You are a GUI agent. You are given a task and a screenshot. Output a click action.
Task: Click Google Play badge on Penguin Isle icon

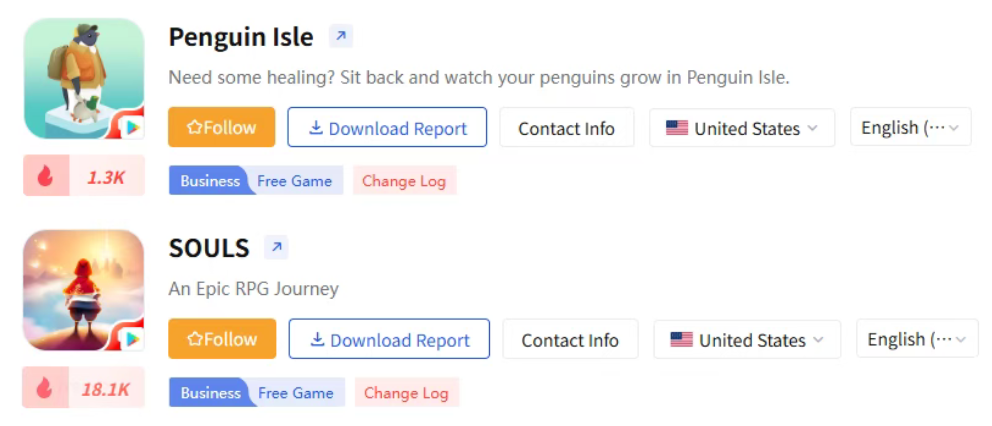(x=132, y=128)
